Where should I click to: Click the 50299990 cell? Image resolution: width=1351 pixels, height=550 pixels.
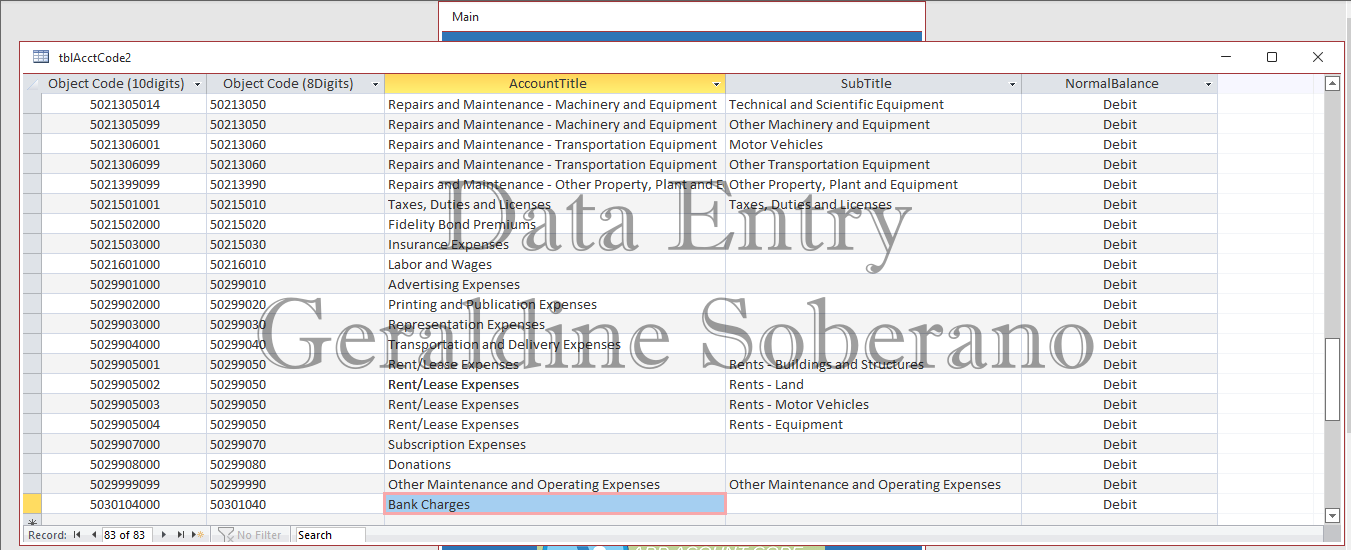[295, 484]
